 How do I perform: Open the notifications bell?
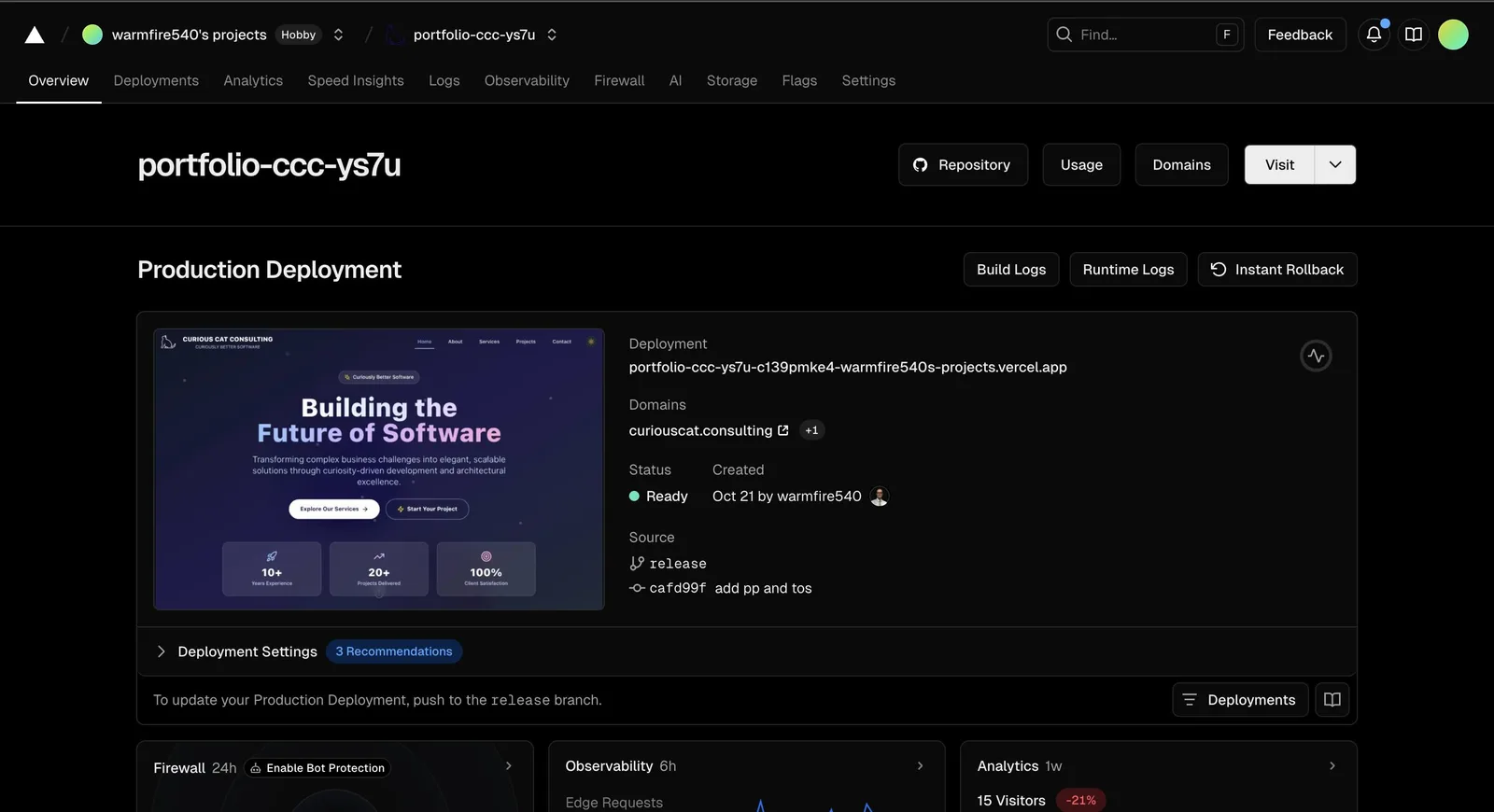pyautogui.click(x=1374, y=35)
